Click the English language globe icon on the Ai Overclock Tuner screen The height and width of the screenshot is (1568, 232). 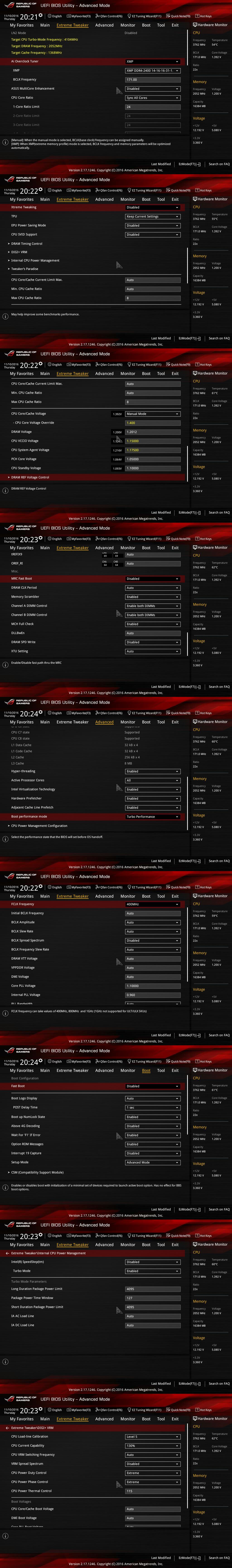[50, 16]
